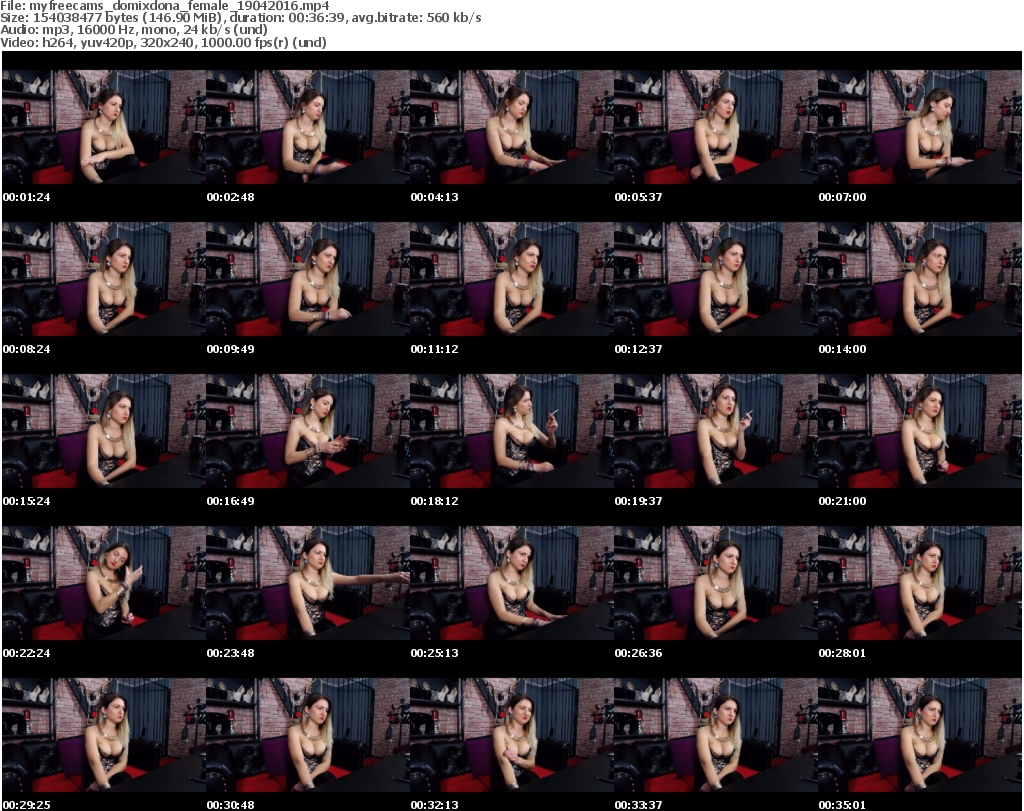
Task: Select the thumbnail at 00:26:36
Action: pos(716,584)
